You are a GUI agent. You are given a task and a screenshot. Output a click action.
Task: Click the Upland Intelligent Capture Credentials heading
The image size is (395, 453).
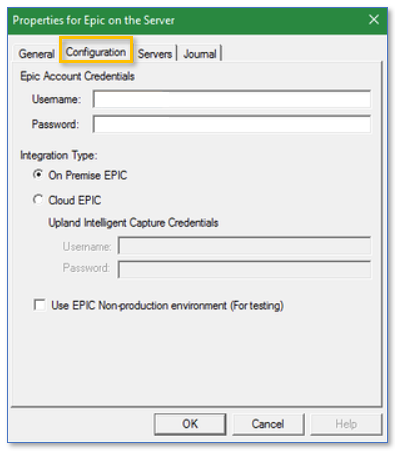tap(133, 223)
